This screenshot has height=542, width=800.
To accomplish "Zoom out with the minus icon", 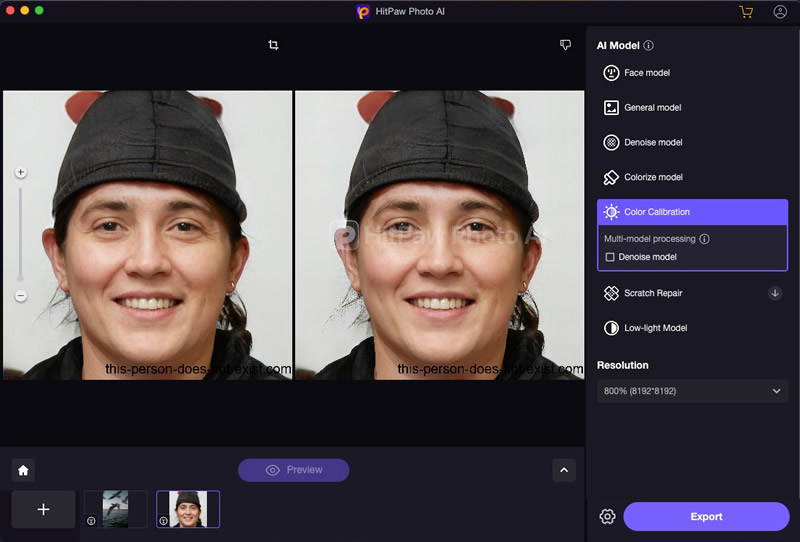I will 21,295.
